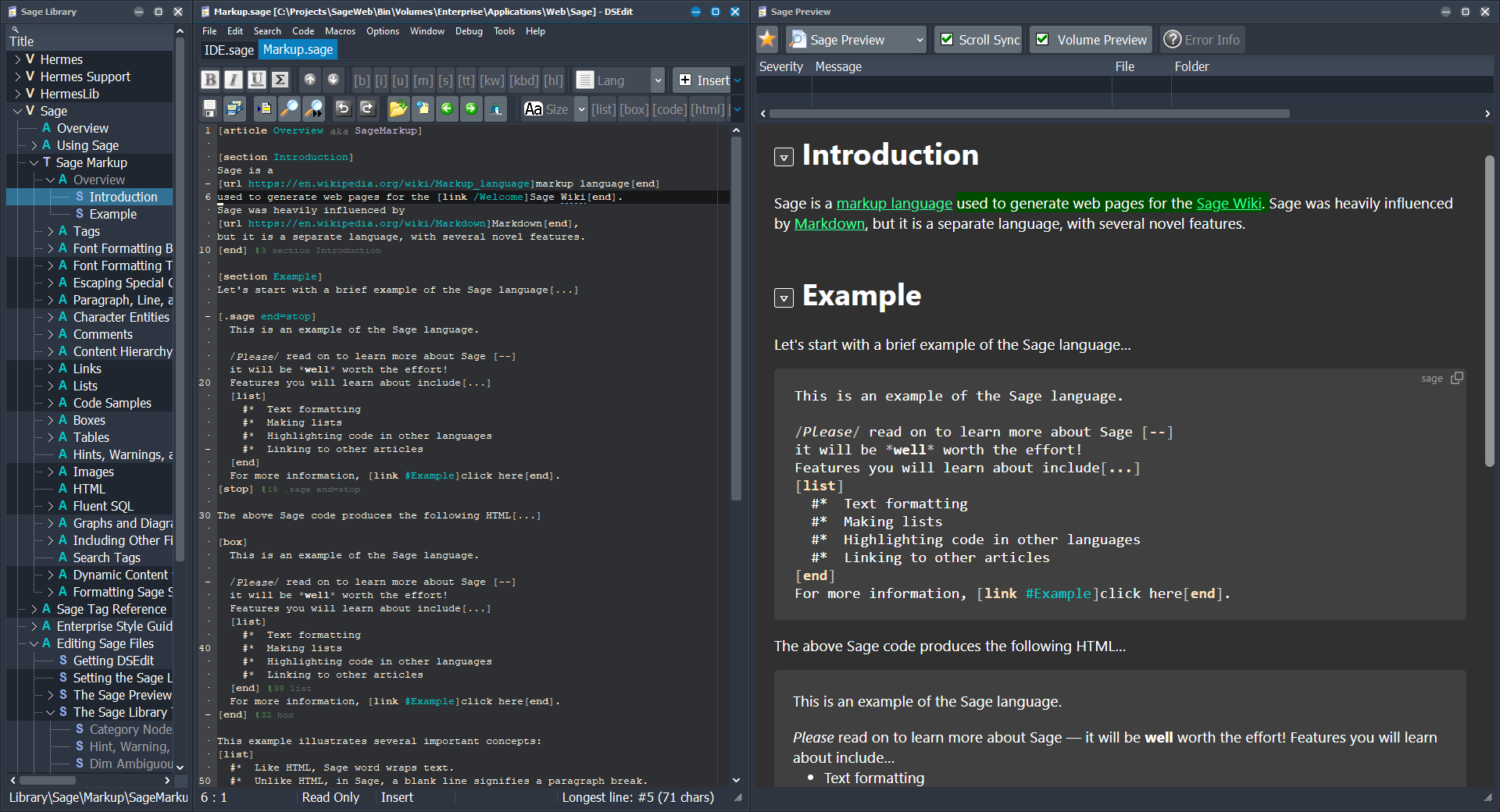Select the Getting DSEdit tree item
Screen dimensions: 1500x812
pos(113,661)
